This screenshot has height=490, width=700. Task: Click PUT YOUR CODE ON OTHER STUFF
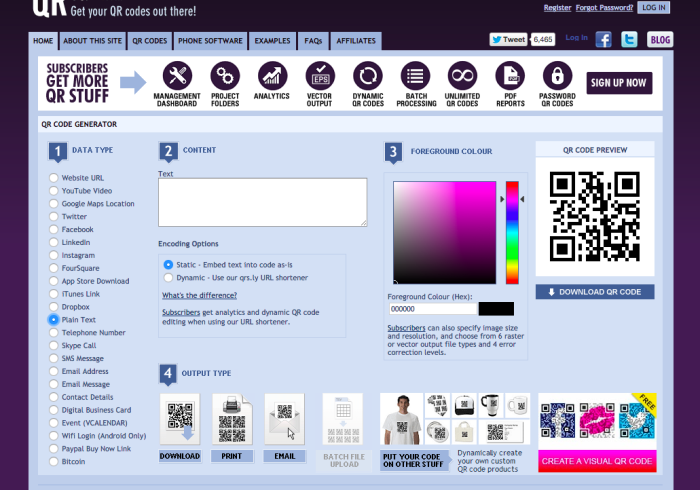pos(414,461)
